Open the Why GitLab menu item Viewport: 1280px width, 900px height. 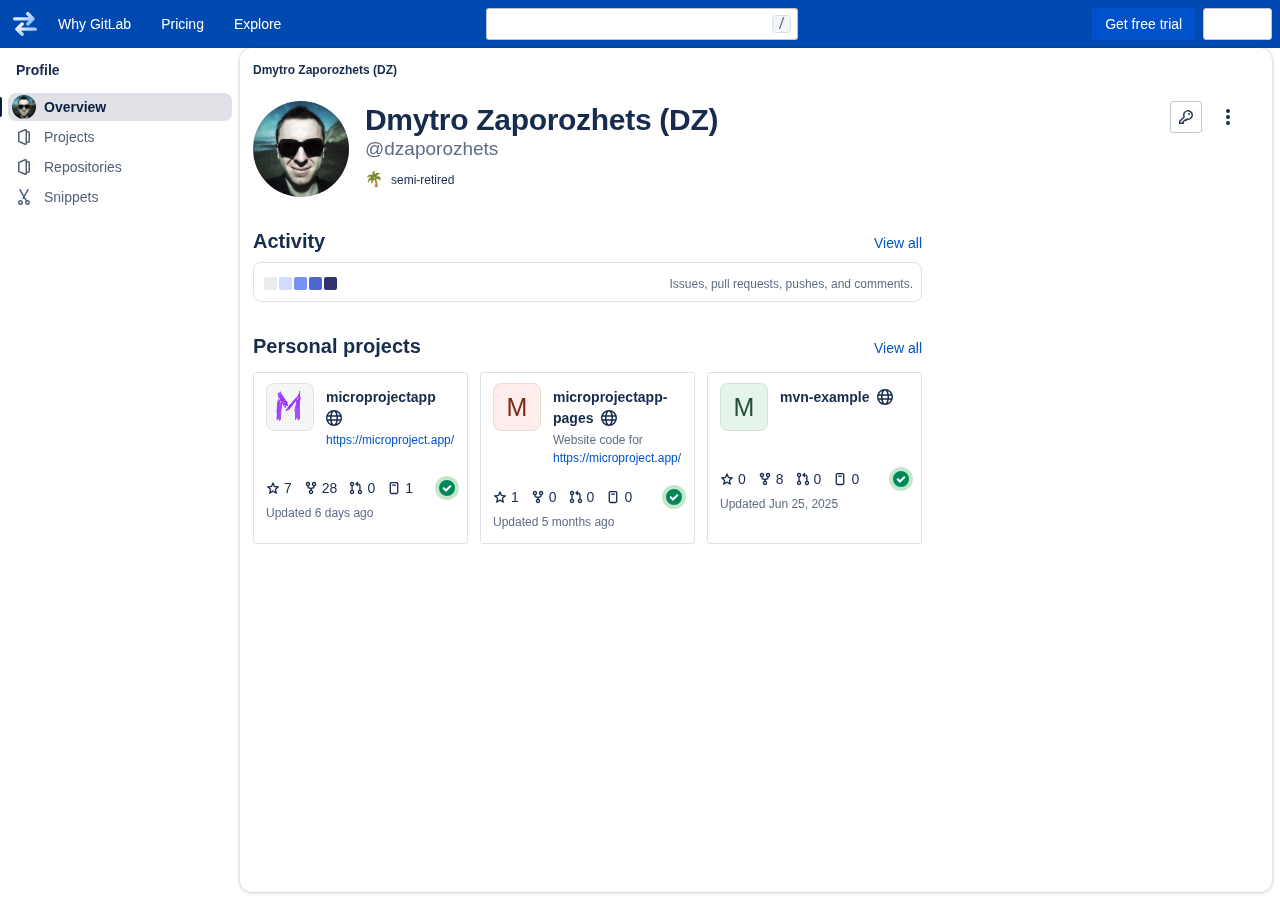94,24
